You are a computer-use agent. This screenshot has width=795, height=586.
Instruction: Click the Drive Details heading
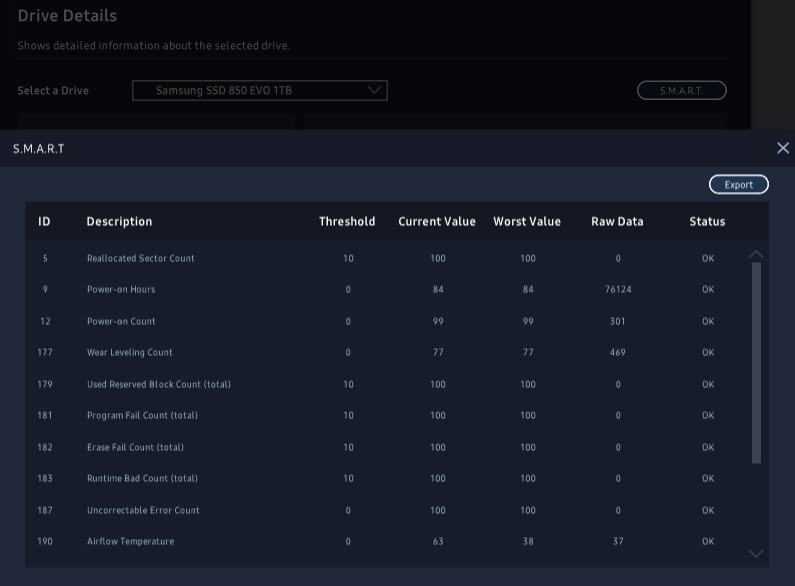pyautogui.click(x=67, y=16)
